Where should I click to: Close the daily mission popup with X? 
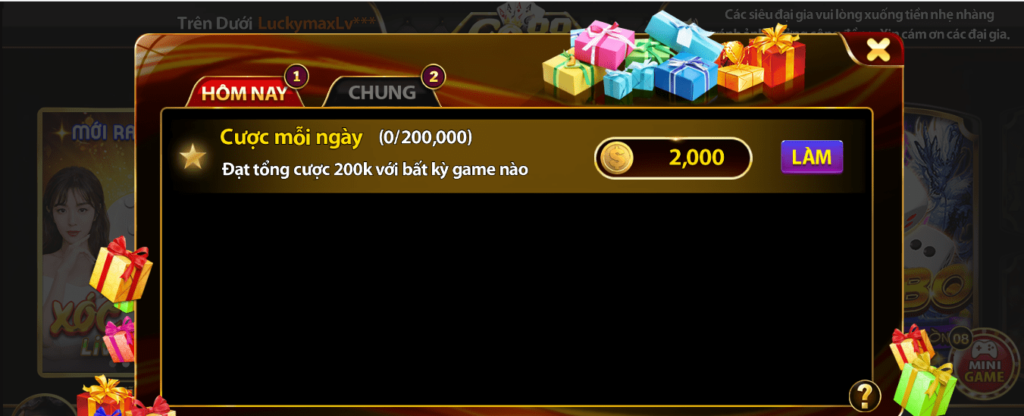878,49
